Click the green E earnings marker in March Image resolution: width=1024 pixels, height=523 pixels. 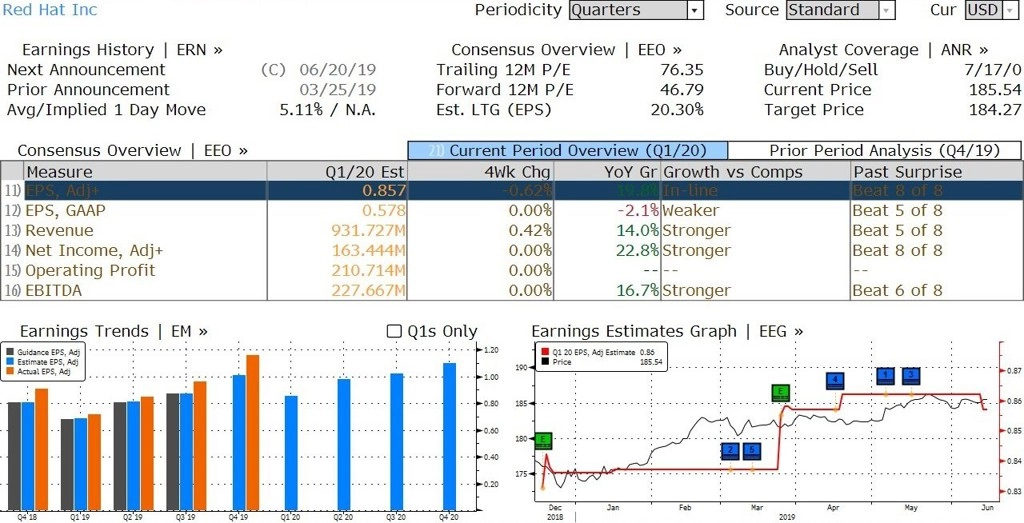780,392
